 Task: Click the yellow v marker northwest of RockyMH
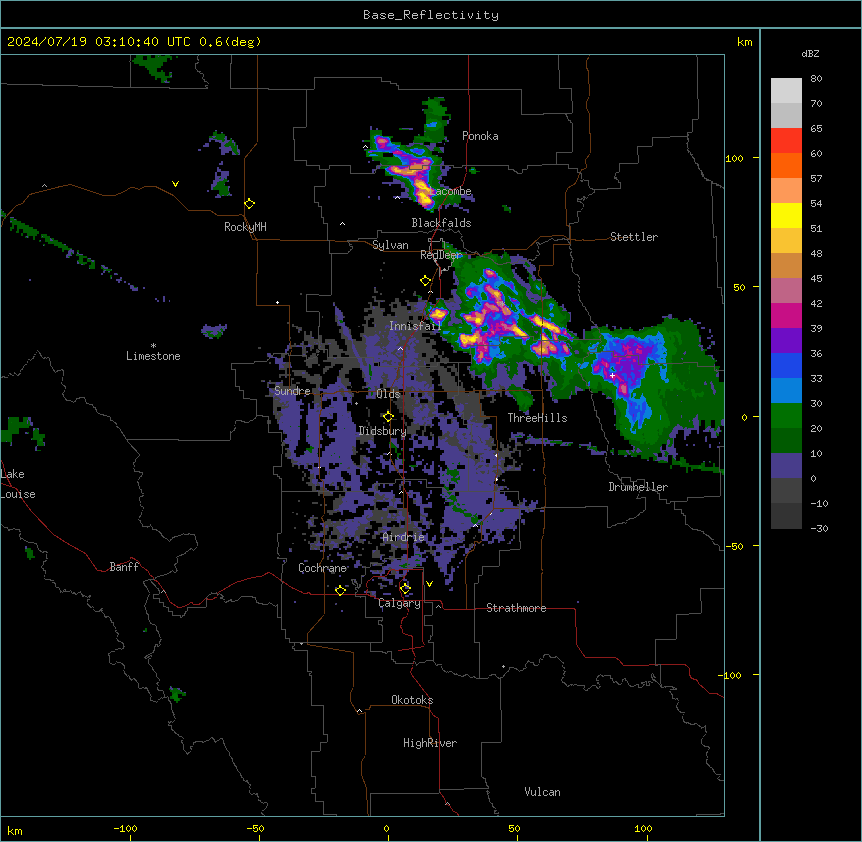[x=175, y=184]
